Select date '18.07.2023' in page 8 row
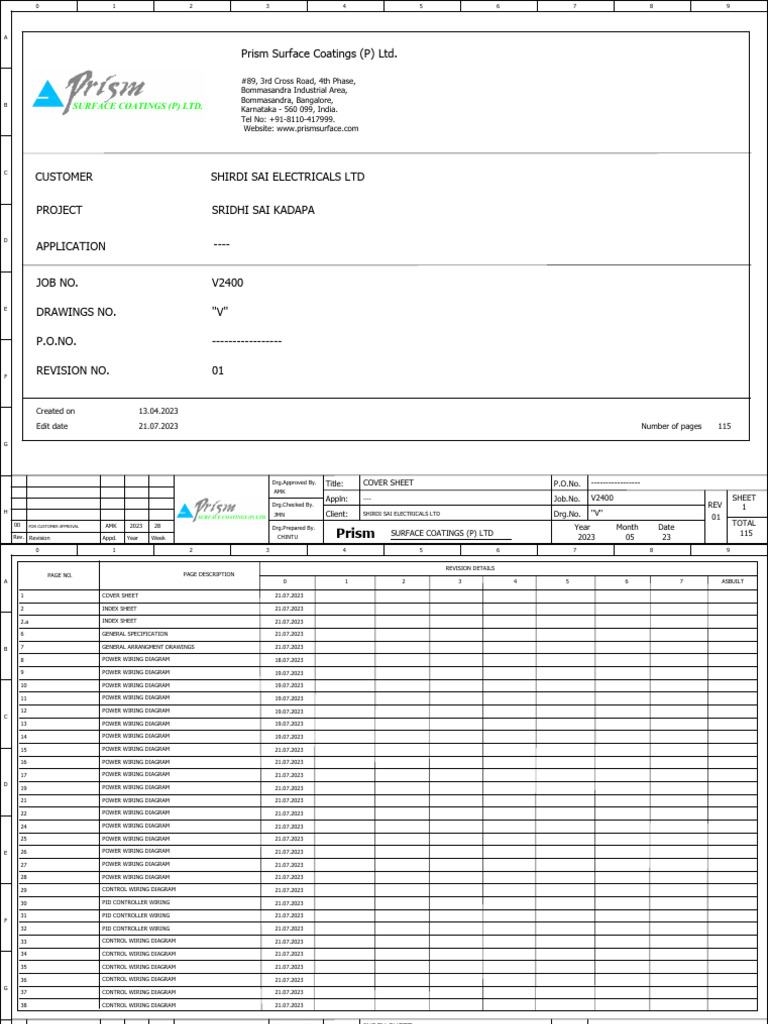 (x=289, y=660)
